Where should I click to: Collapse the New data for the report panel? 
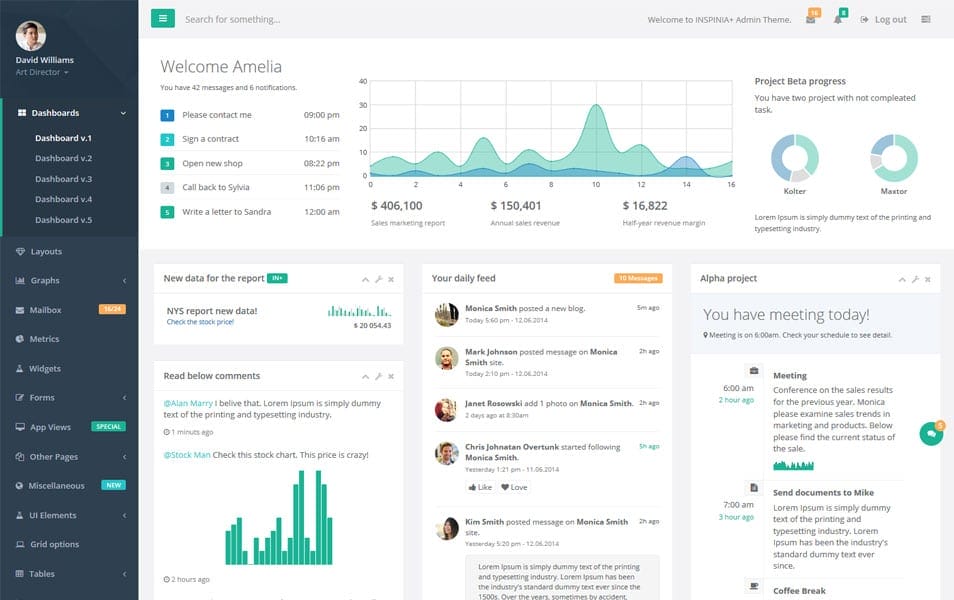click(x=366, y=280)
